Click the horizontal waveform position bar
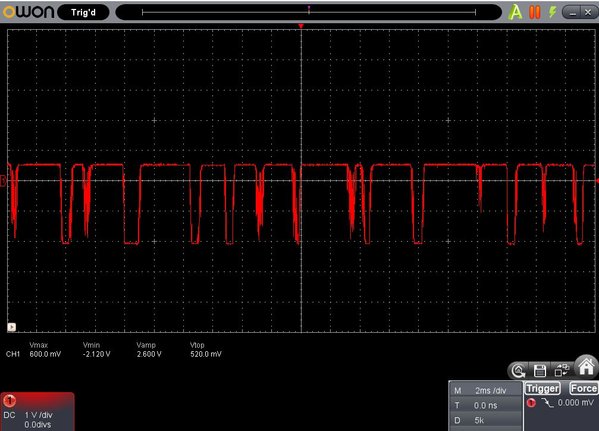The height and width of the screenshot is (431, 599). coord(309,12)
